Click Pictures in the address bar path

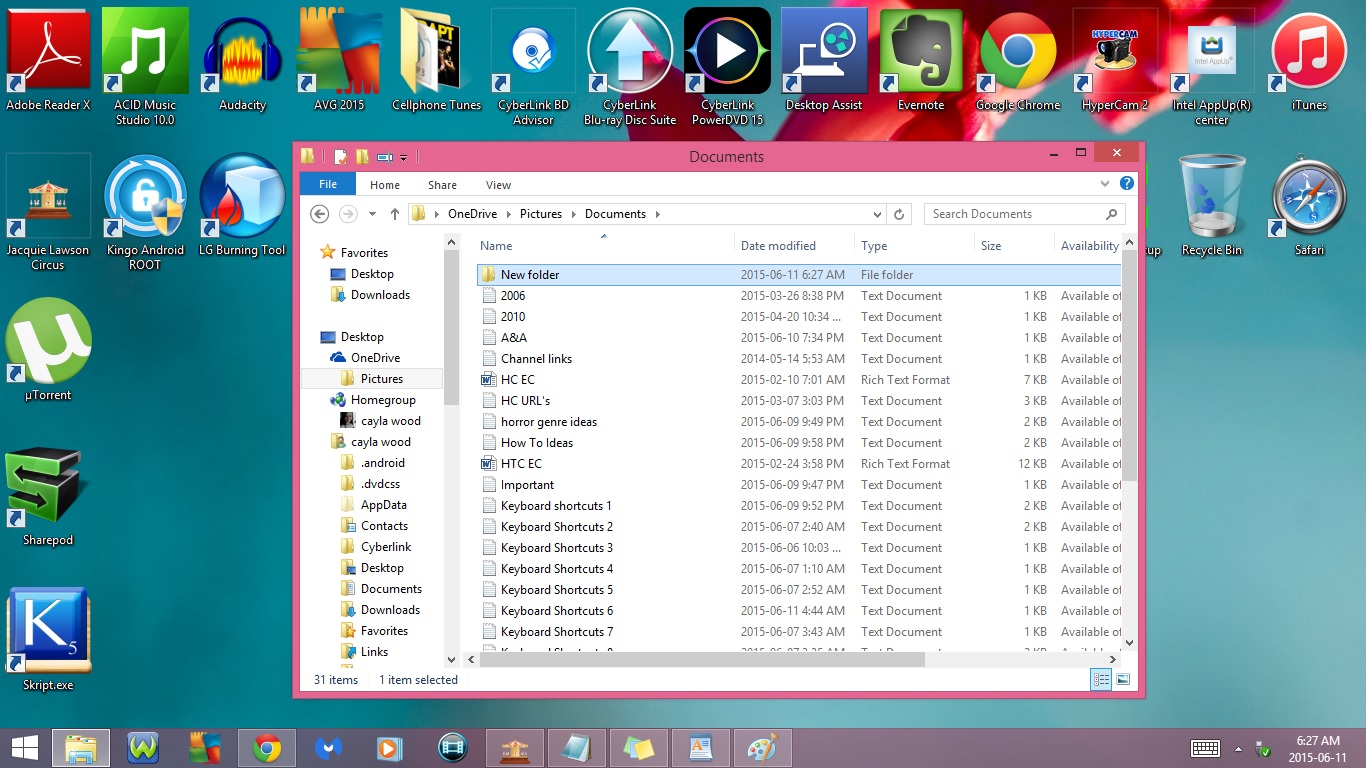pos(540,214)
